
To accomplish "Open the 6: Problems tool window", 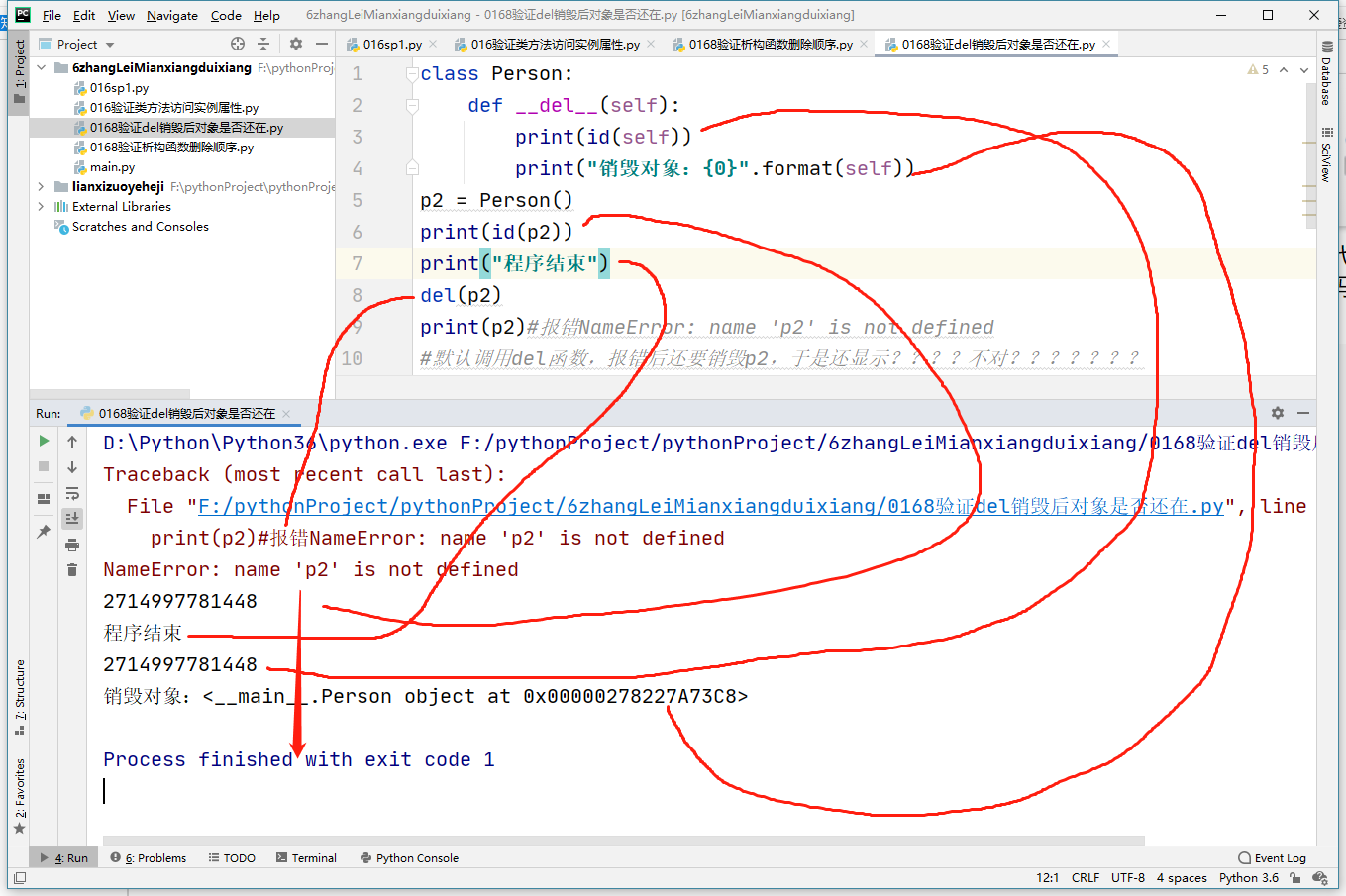I will (149, 858).
